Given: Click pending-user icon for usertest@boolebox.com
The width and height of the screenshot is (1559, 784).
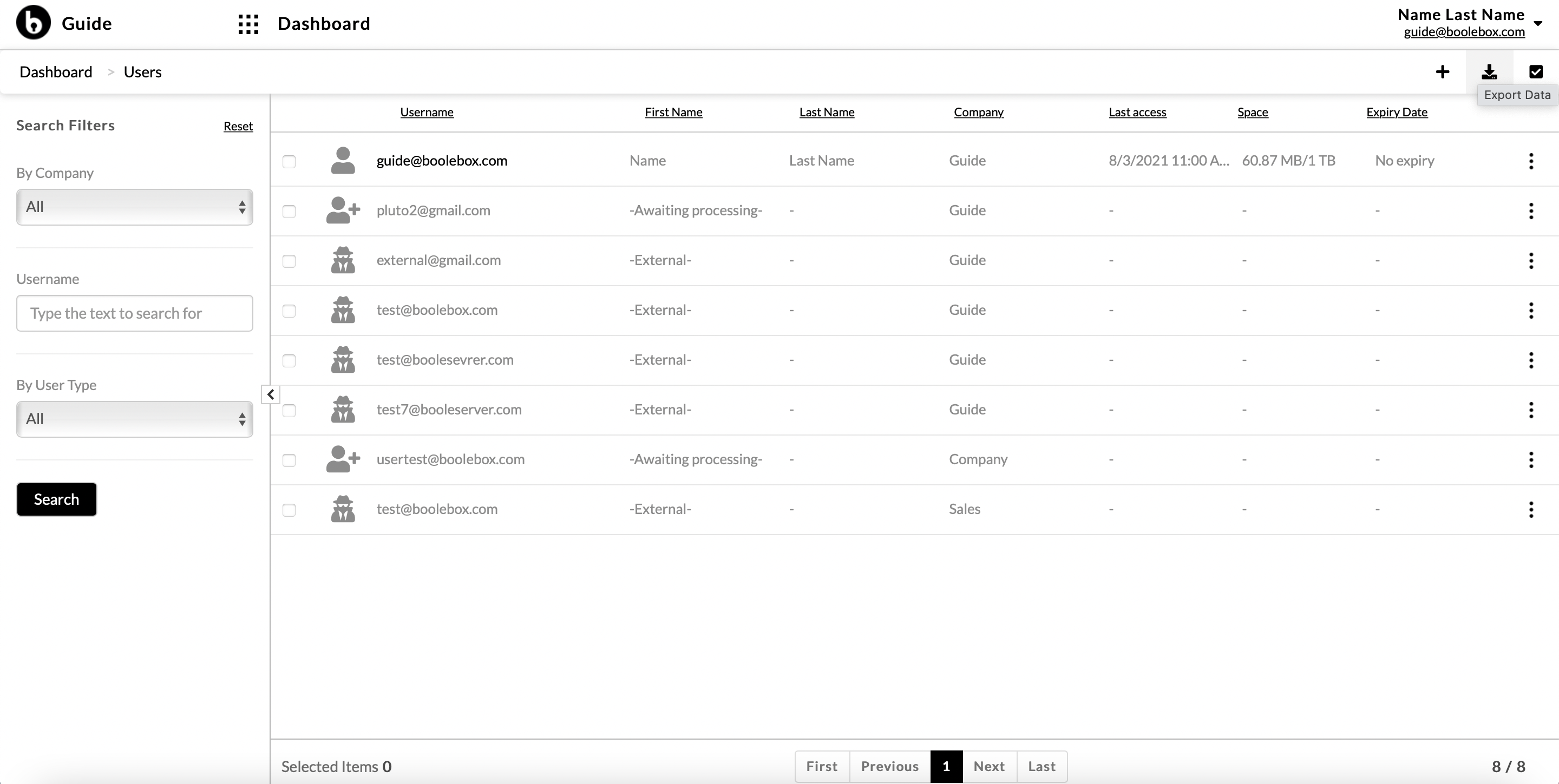Looking at the screenshot, I should (x=343, y=458).
